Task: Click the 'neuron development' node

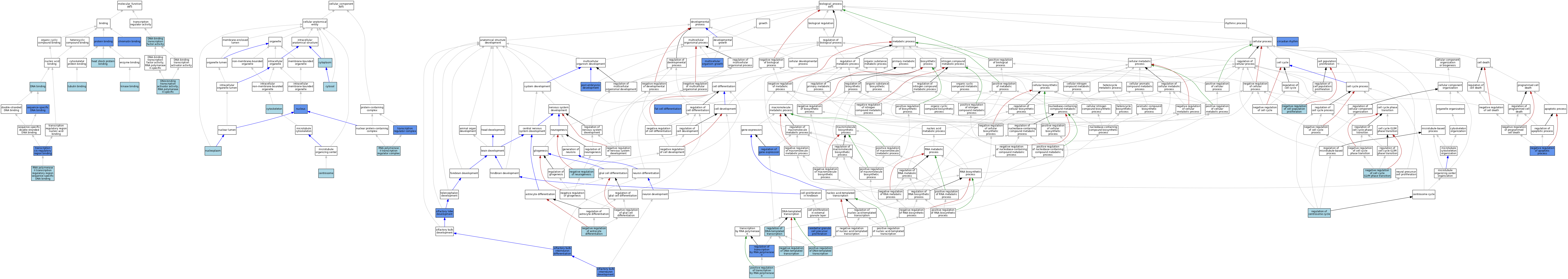Action: pos(655,194)
